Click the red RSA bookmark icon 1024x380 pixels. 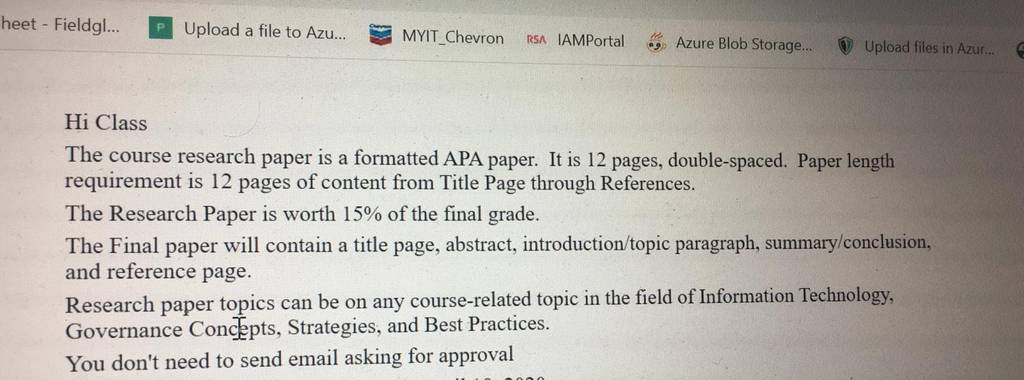[x=536, y=40]
